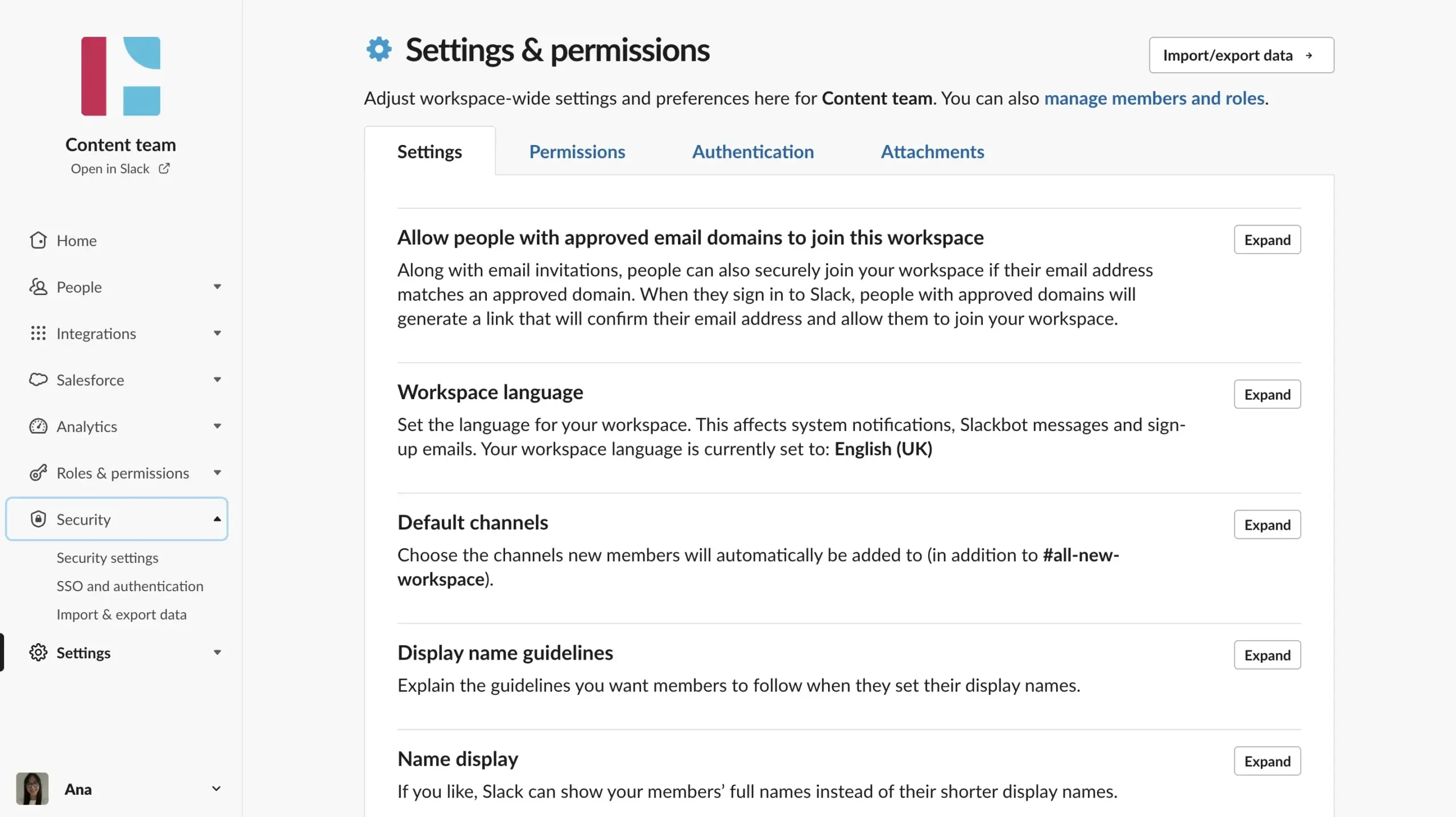Open SSO and authentication in sidebar

(130, 586)
